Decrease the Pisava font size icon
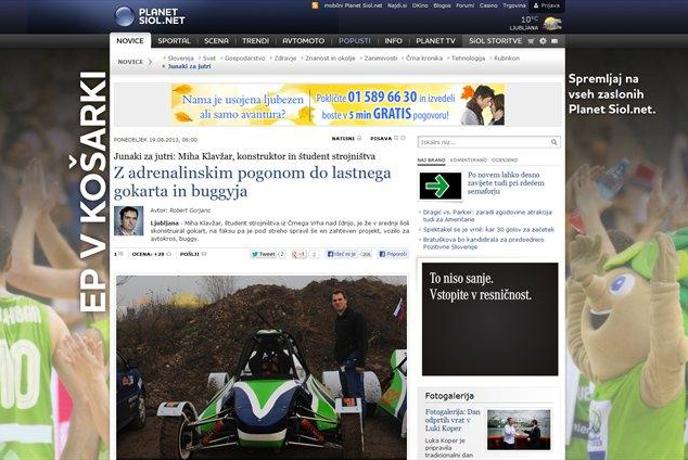 (396, 138)
